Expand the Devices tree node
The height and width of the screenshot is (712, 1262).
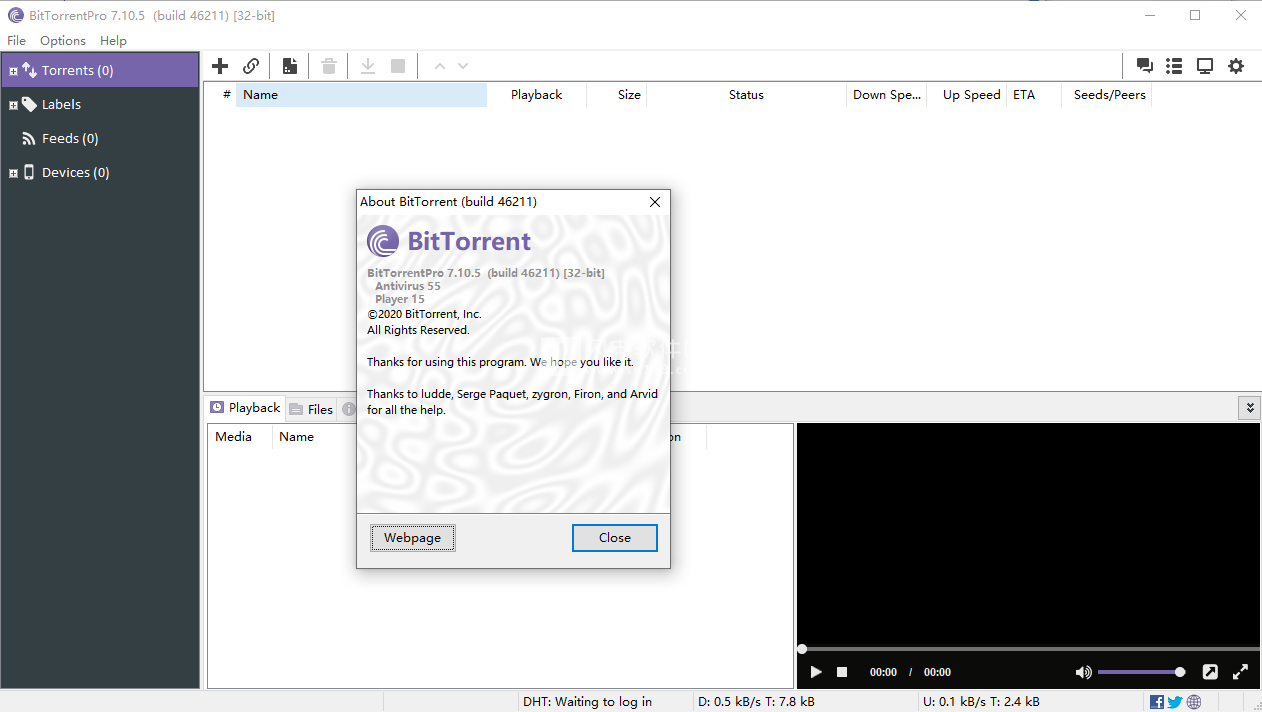tap(13, 173)
